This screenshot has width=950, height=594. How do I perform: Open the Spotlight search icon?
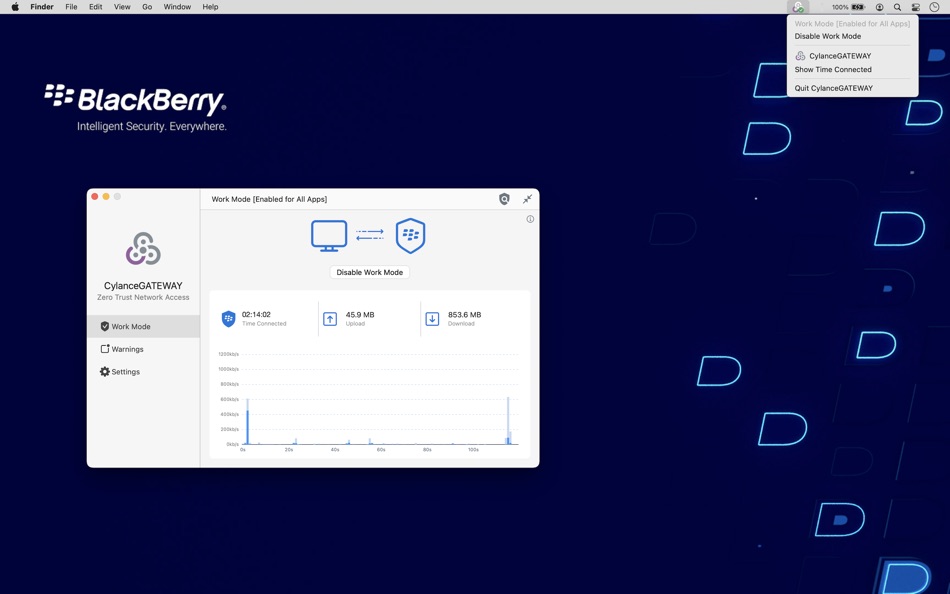click(897, 7)
